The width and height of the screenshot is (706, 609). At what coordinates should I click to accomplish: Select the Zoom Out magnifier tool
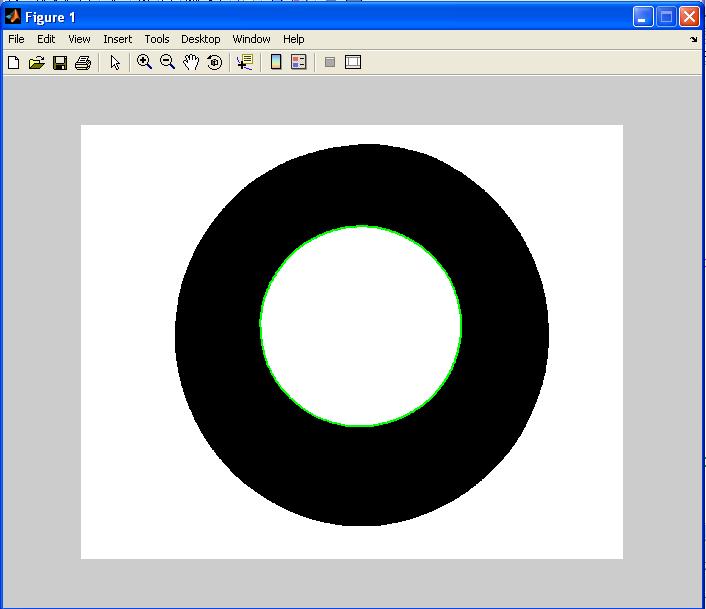click(x=167, y=62)
